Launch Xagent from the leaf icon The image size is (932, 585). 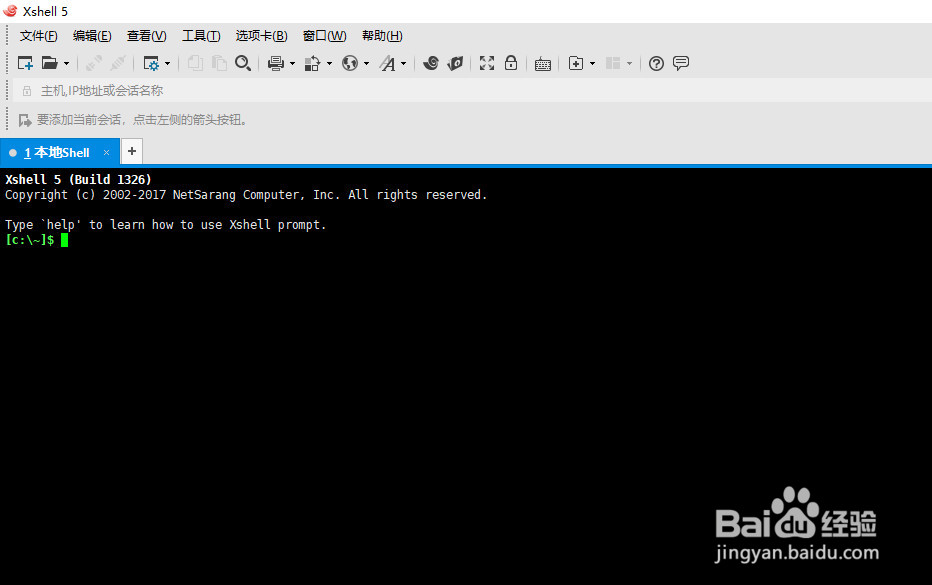click(x=455, y=63)
